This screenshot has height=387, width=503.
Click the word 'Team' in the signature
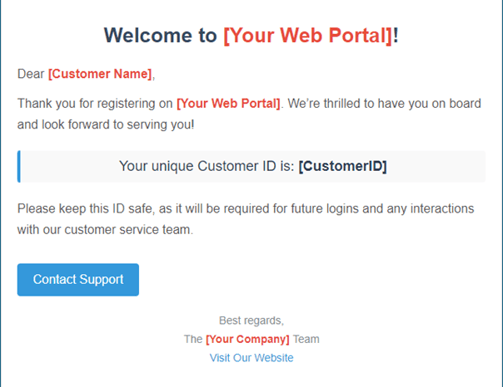coord(306,339)
